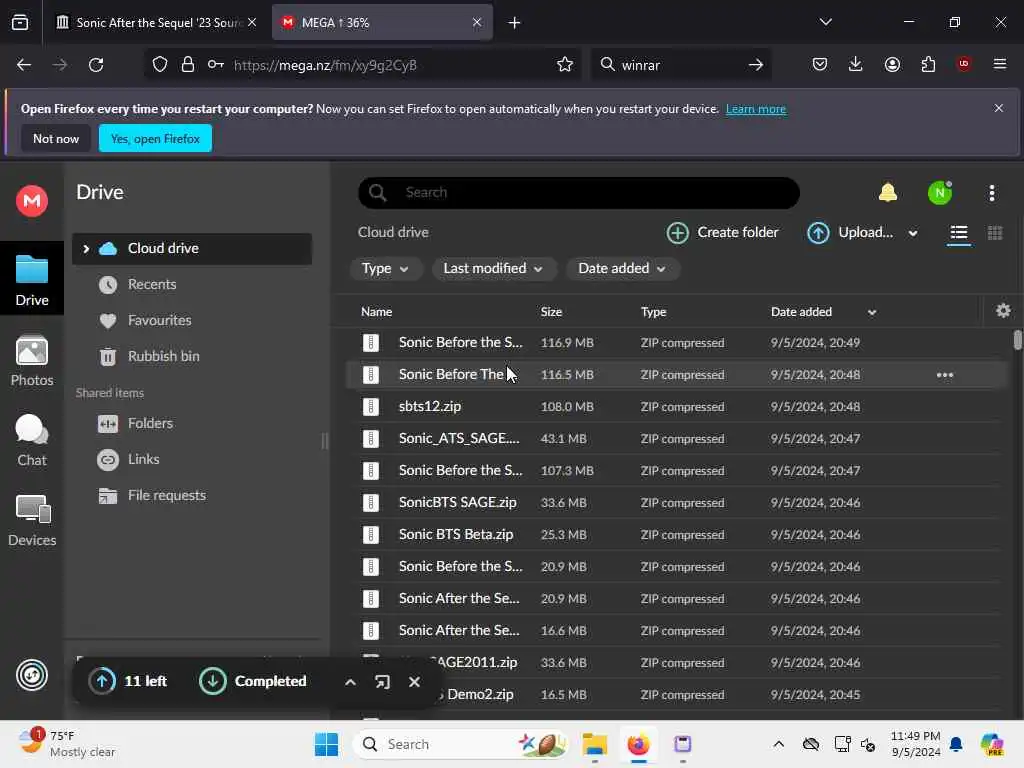Open shared Folders
The height and width of the screenshot is (768, 1024).
tap(150, 423)
